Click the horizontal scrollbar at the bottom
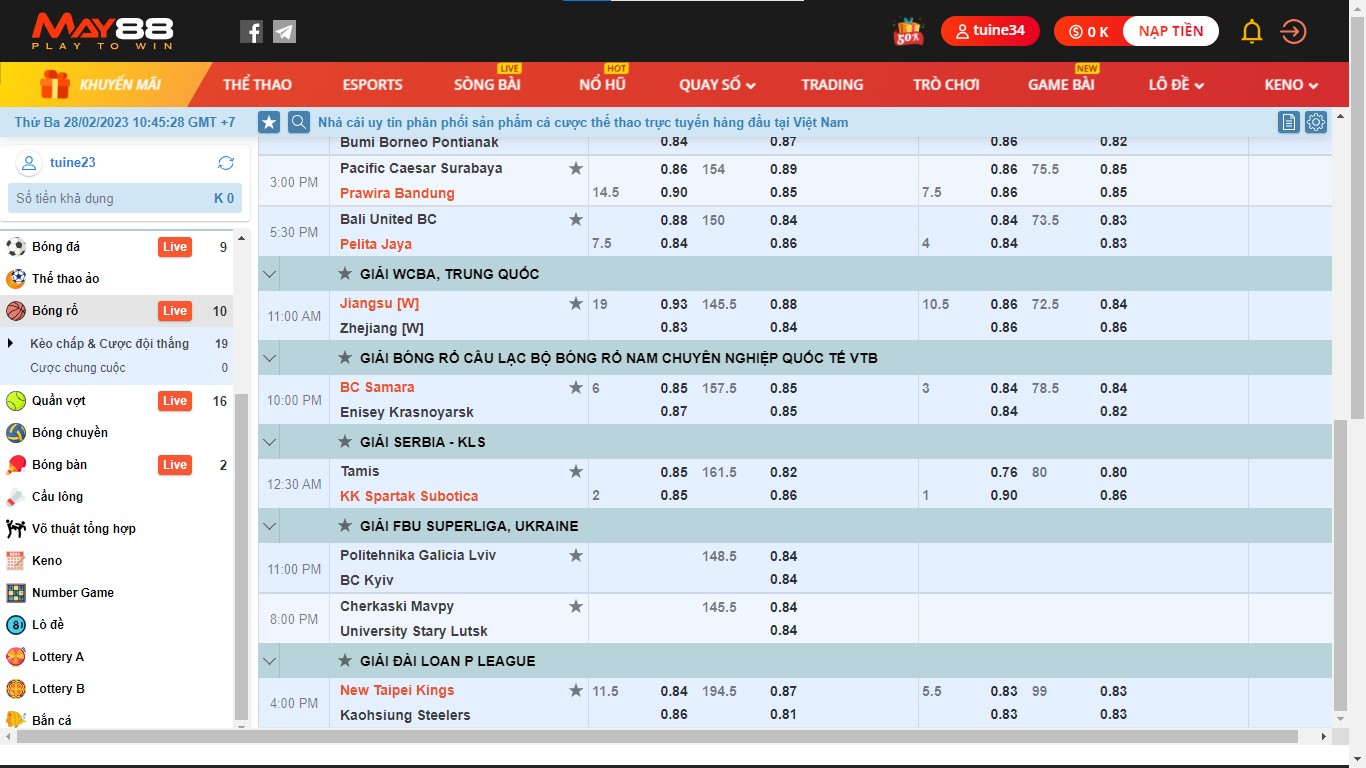1366x768 pixels. [x=657, y=736]
